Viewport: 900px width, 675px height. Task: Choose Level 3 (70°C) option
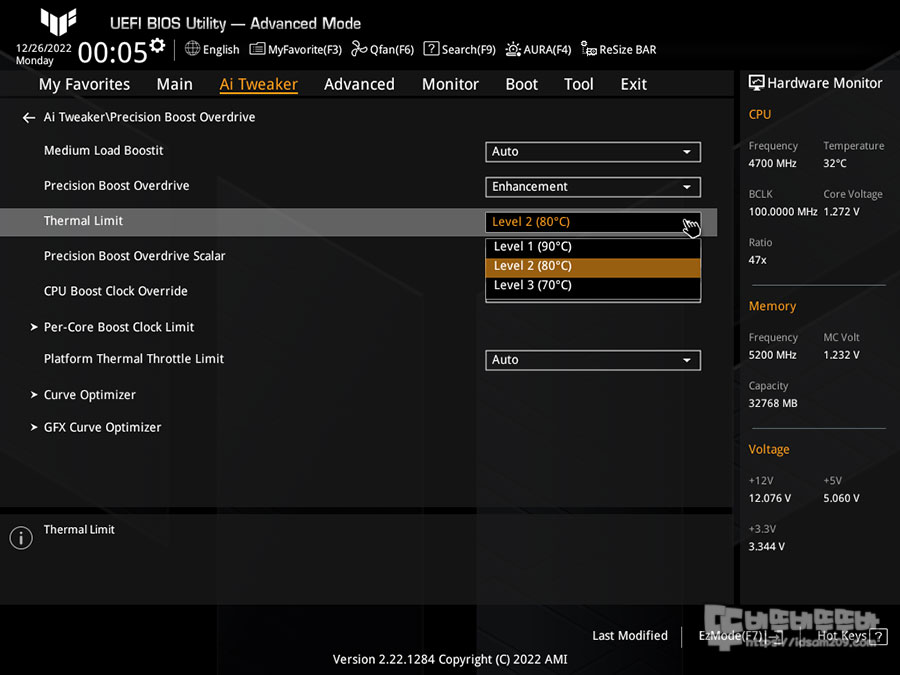pyautogui.click(x=593, y=285)
